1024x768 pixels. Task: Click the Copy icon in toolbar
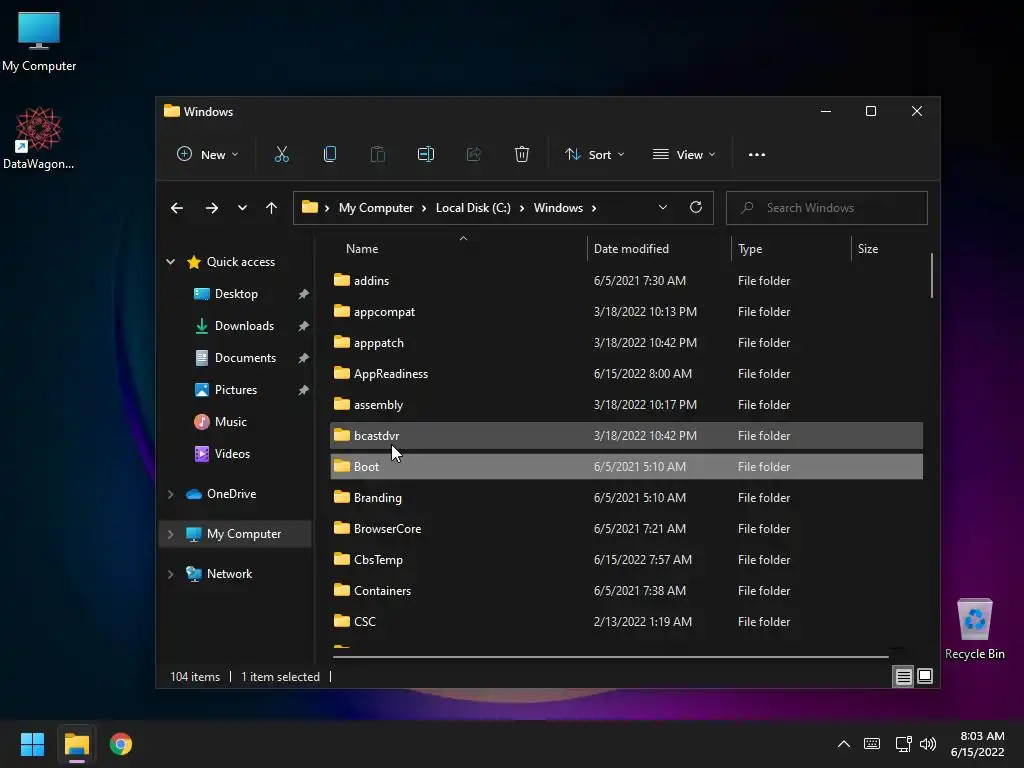point(330,155)
